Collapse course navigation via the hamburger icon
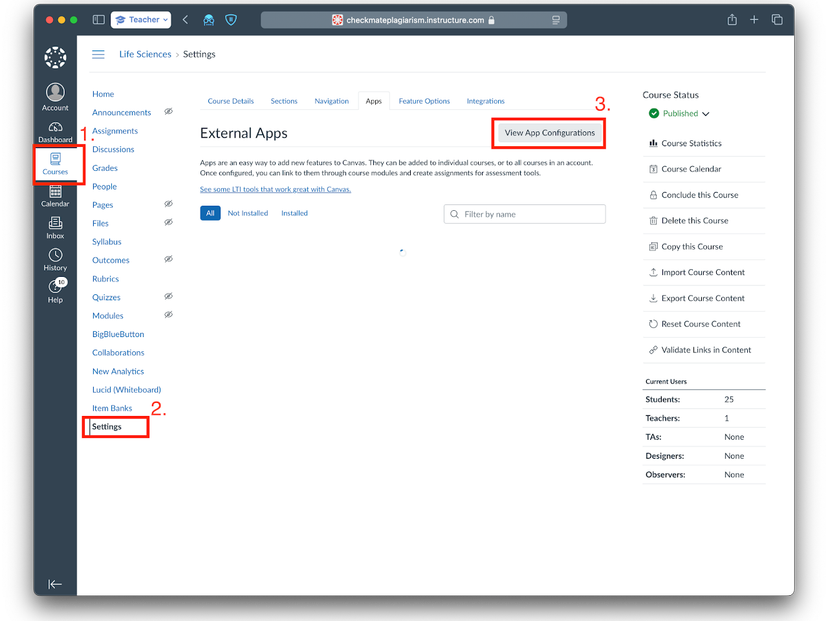The height and width of the screenshot is (621, 828). click(97, 54)
